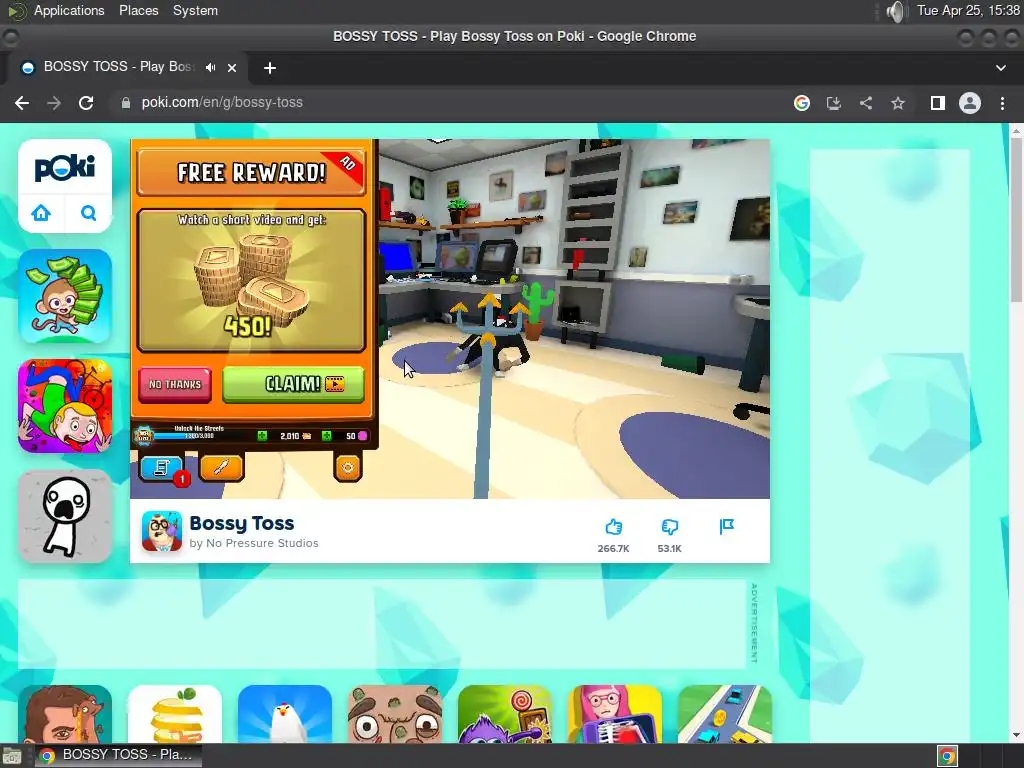Open the purple monster lollipop game thumbnail

505,714
